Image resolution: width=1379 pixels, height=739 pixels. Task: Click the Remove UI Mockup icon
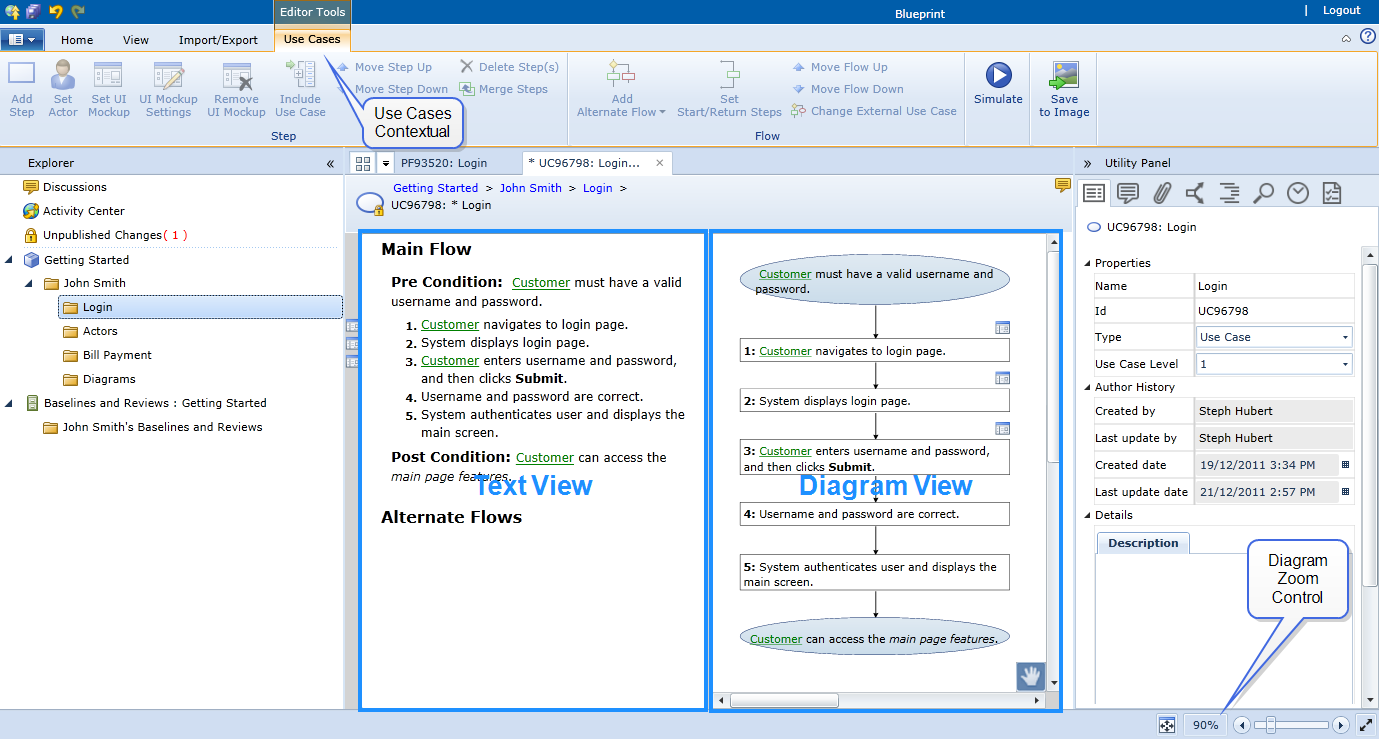pyautogui.click(x=237, y=75)
